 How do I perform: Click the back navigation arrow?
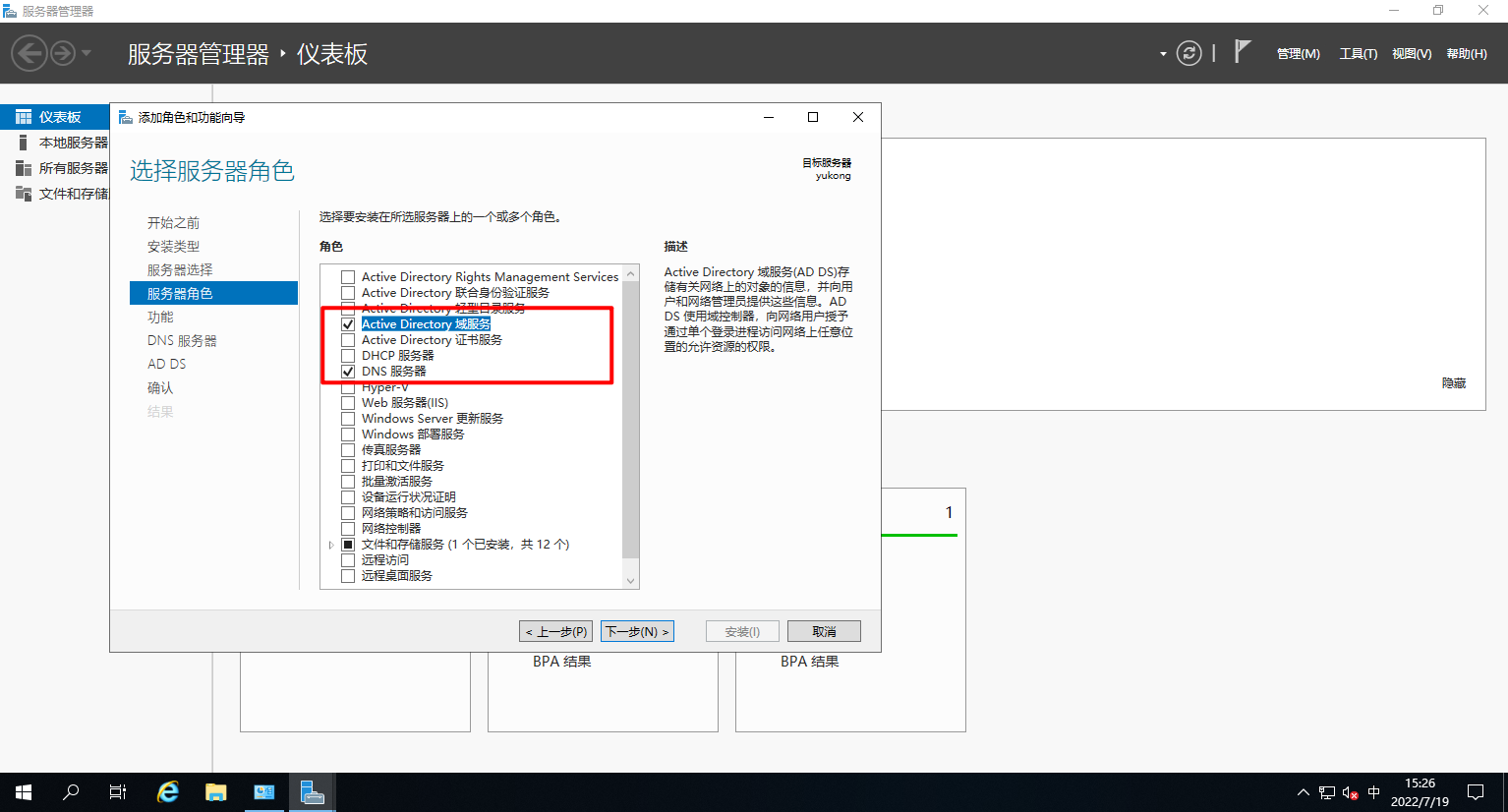29,53
